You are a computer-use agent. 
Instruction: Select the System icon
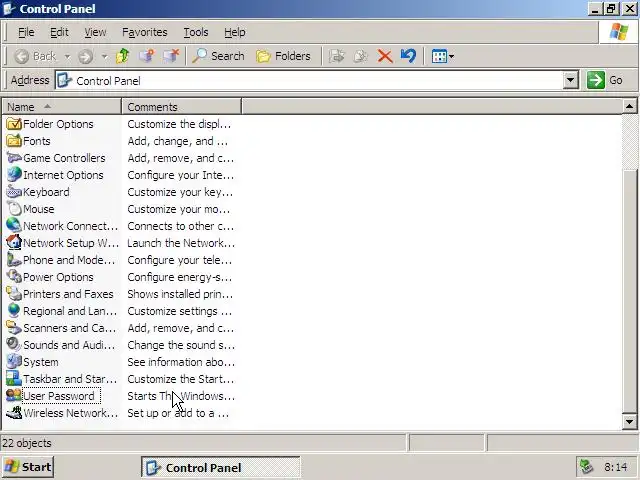point(14,362)
